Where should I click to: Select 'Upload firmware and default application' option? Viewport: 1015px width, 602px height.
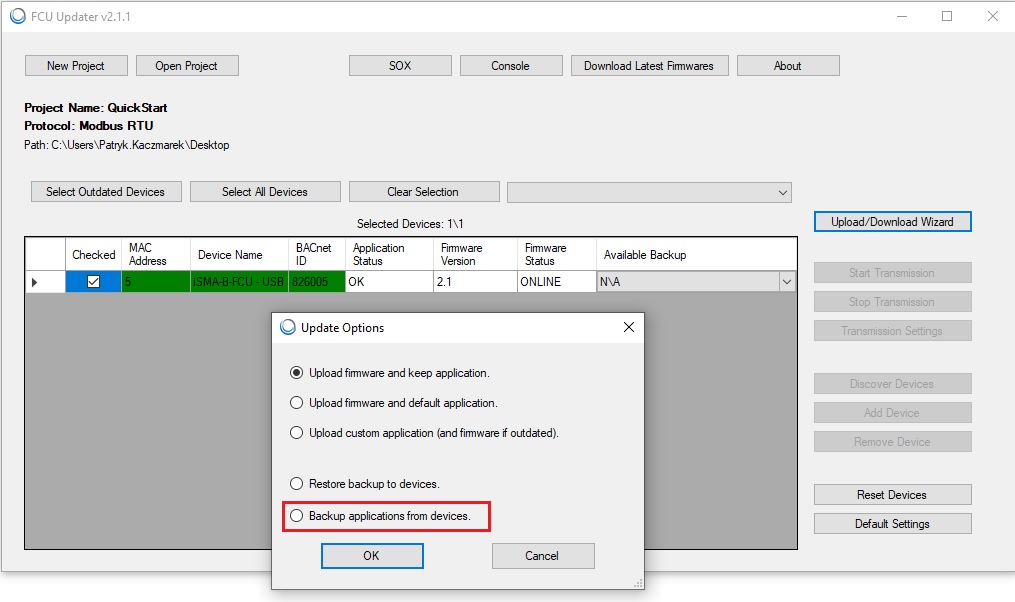[296, 403]
